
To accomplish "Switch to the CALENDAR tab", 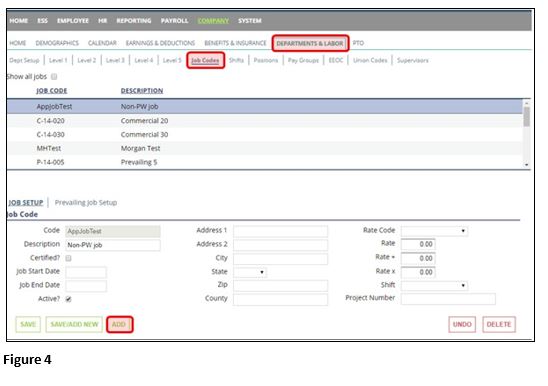I will [x=102, y=43].
